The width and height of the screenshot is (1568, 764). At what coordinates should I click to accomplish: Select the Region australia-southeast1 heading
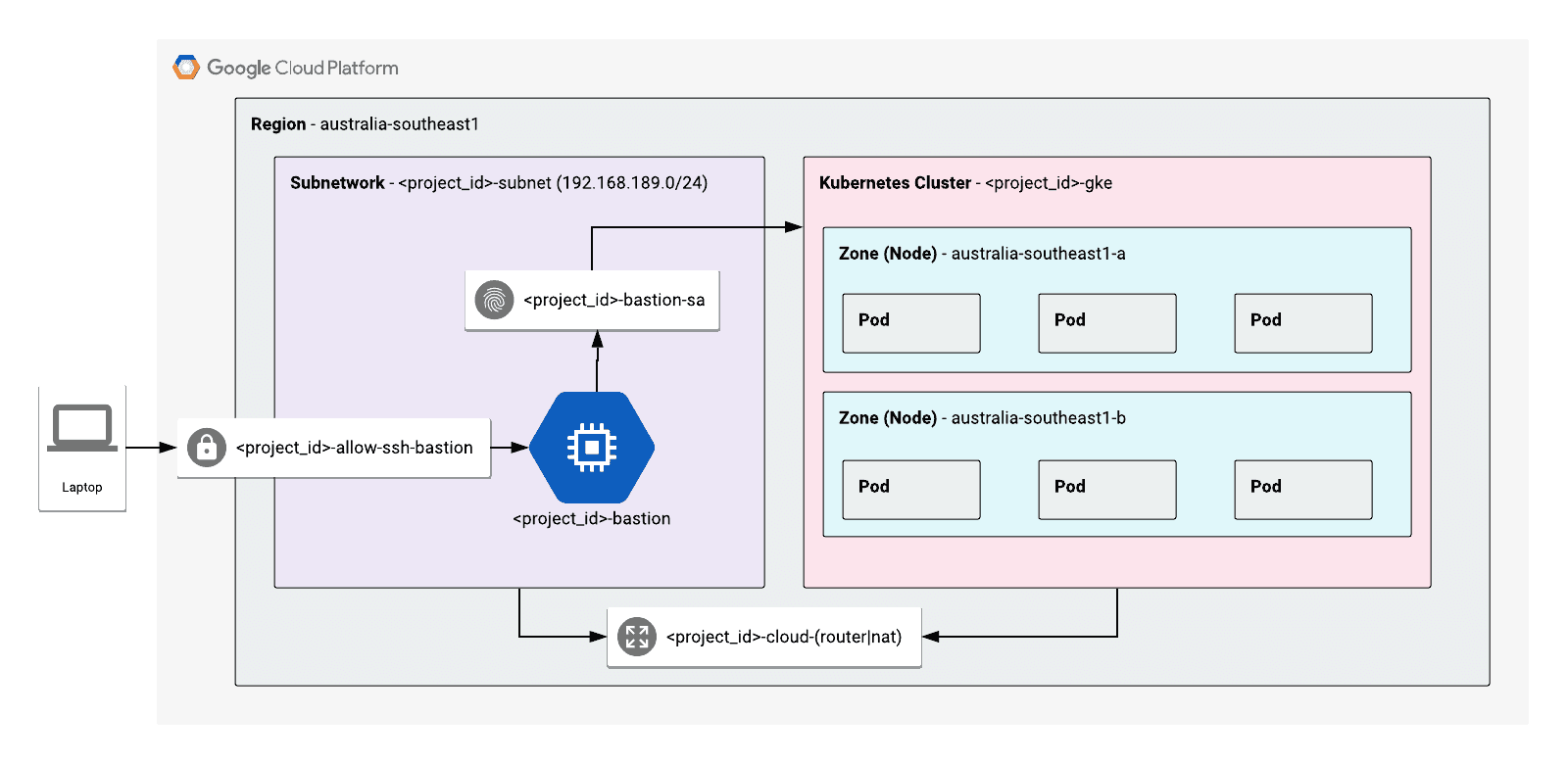(x=365, y=124)
